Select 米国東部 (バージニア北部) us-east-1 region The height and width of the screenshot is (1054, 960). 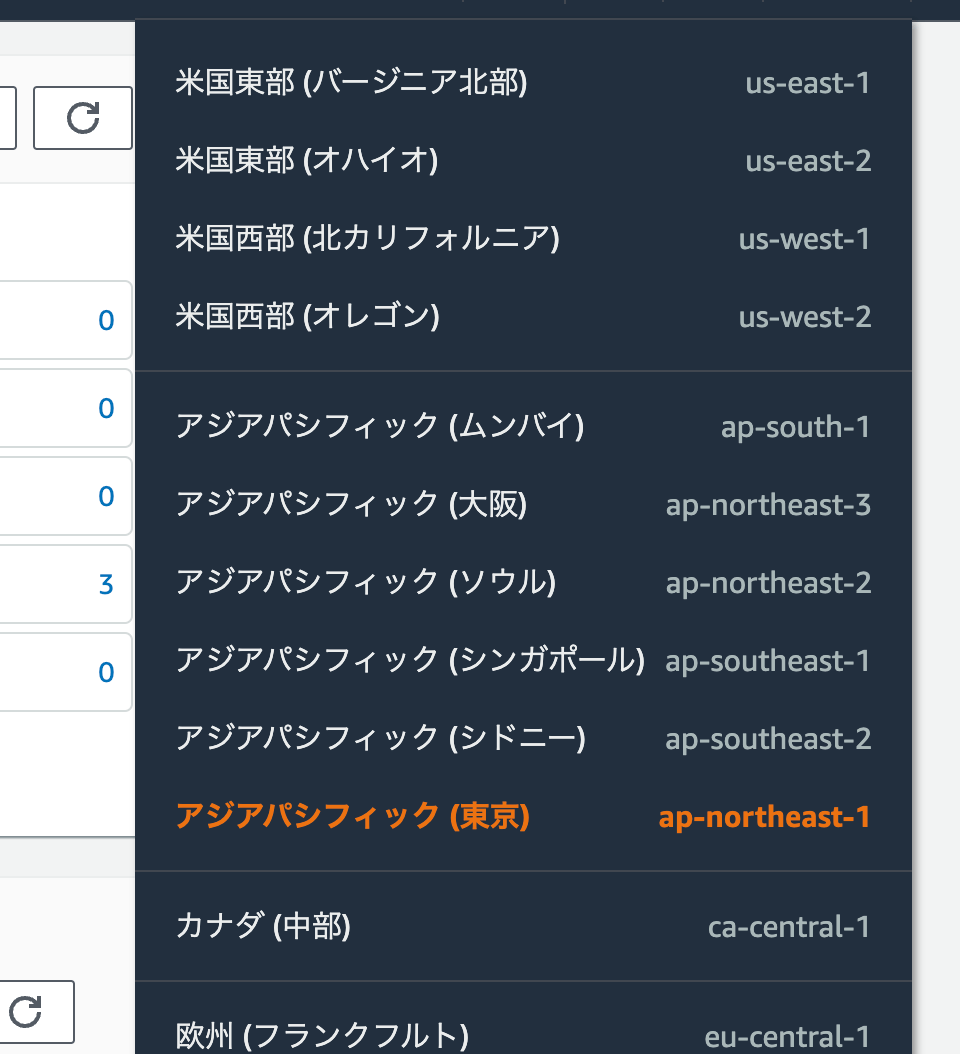pos(523,83)
